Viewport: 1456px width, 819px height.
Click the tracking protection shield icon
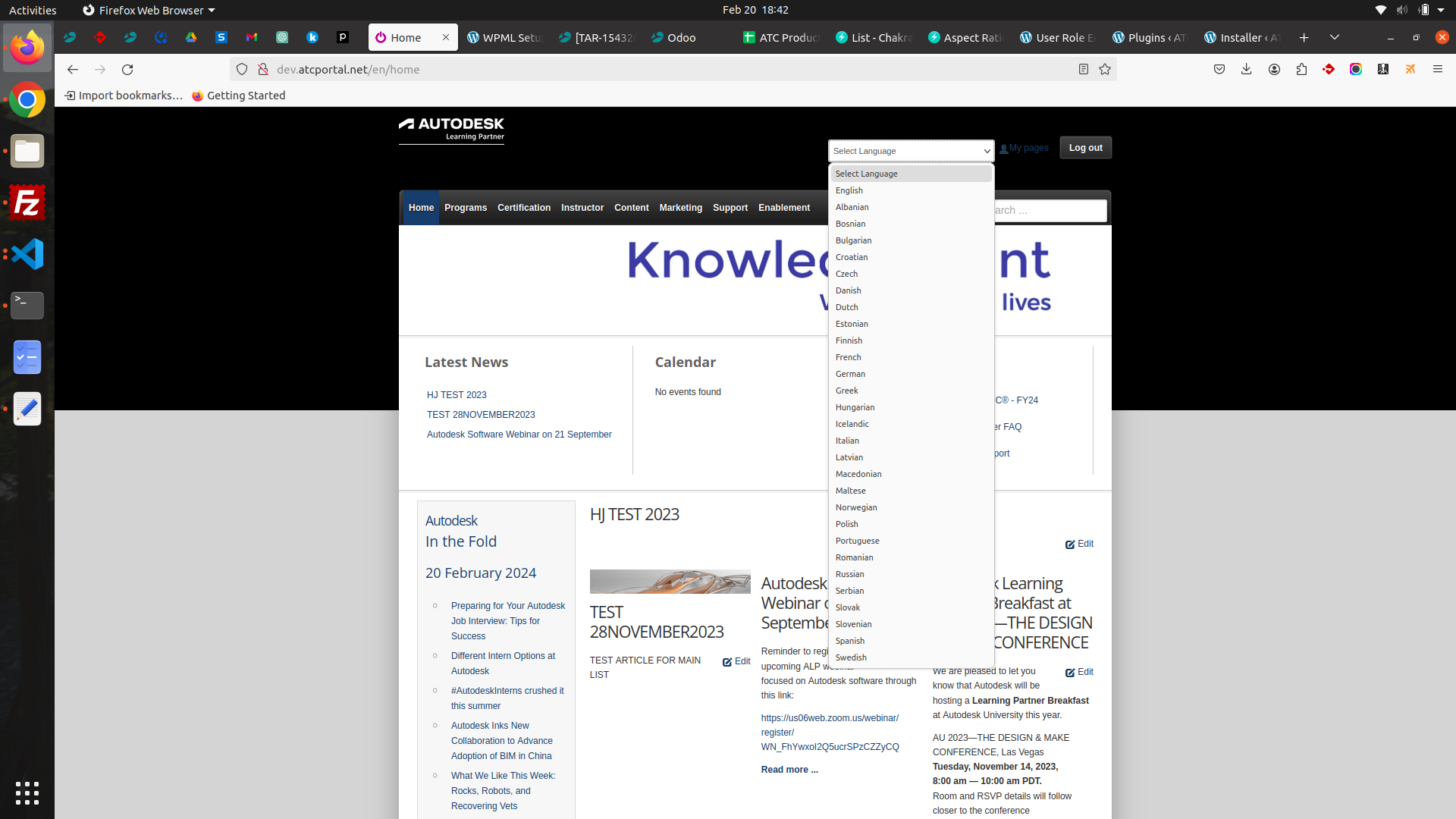242,69
